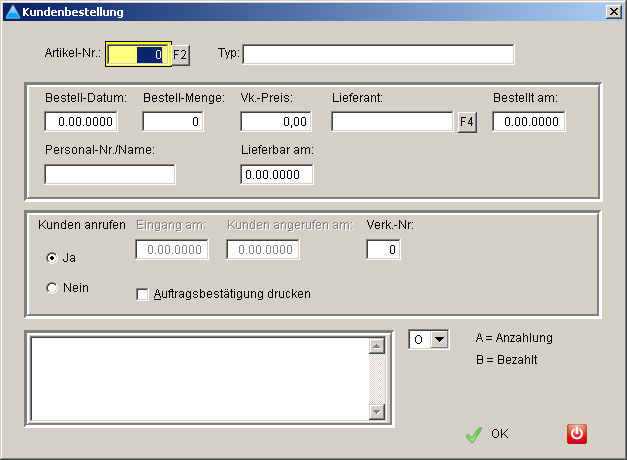The image size is (627, 460).
Task: Select the Ja radio button
Action: point(52,258)
